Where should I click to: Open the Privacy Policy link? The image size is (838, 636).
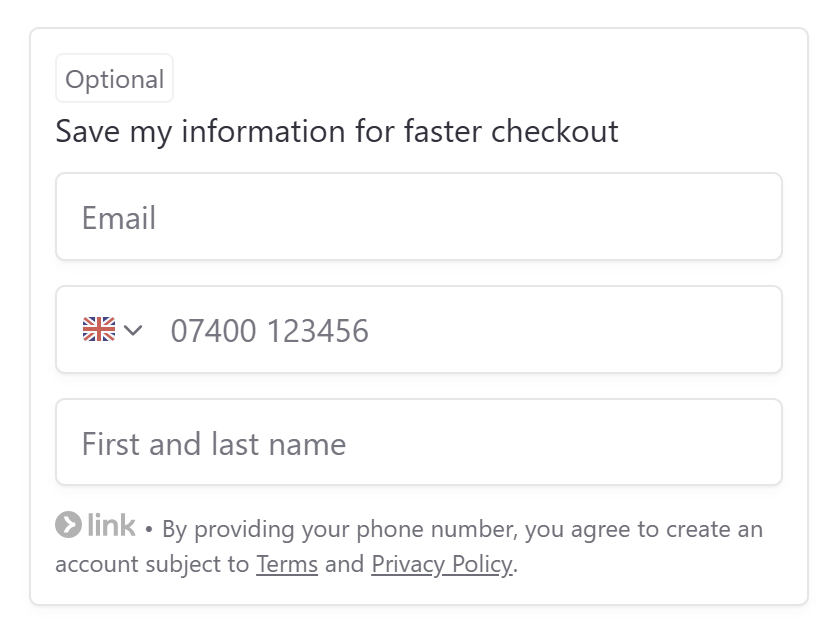441,564
